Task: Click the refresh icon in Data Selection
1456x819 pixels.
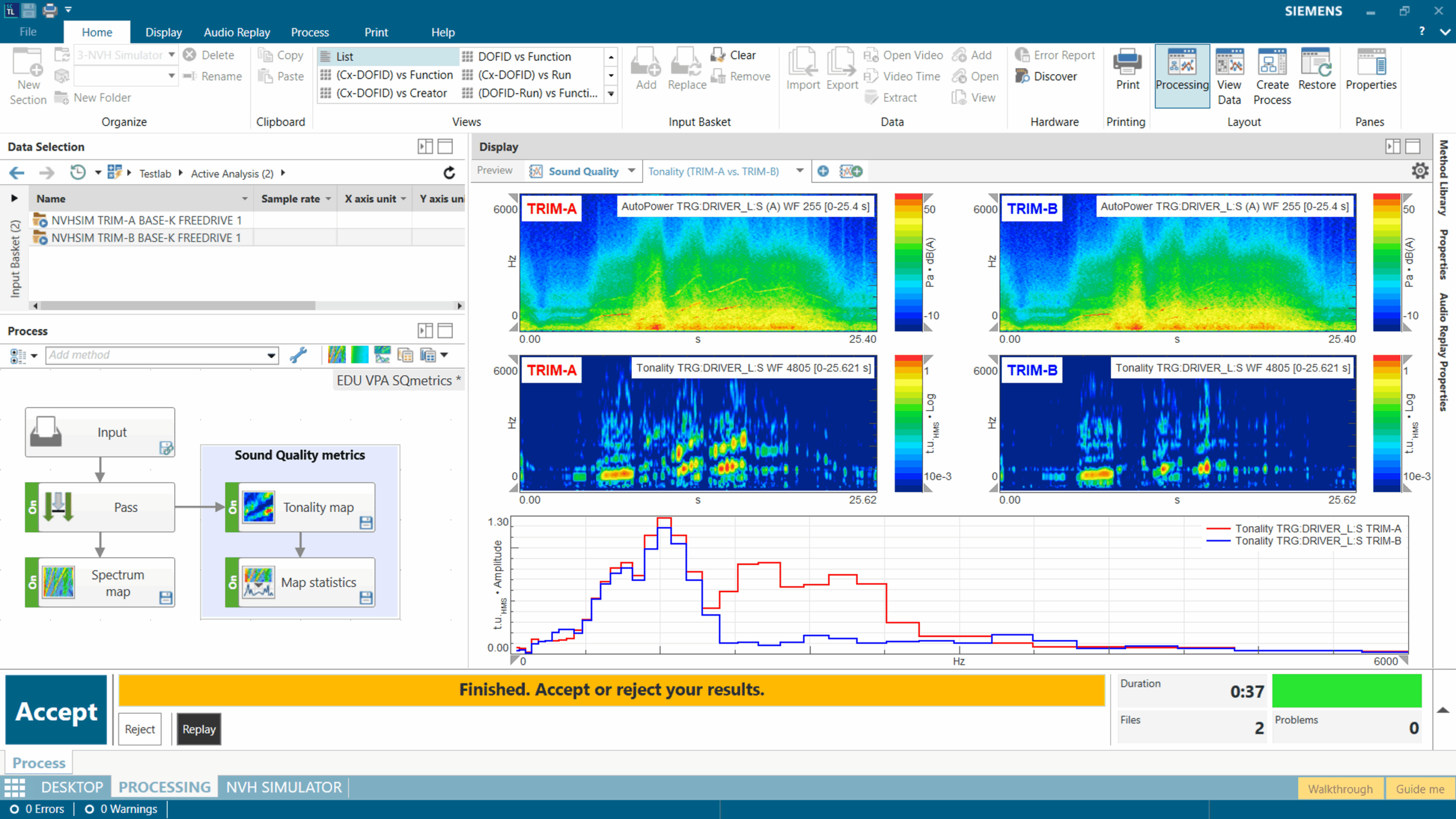Action: tap(449, 173)
